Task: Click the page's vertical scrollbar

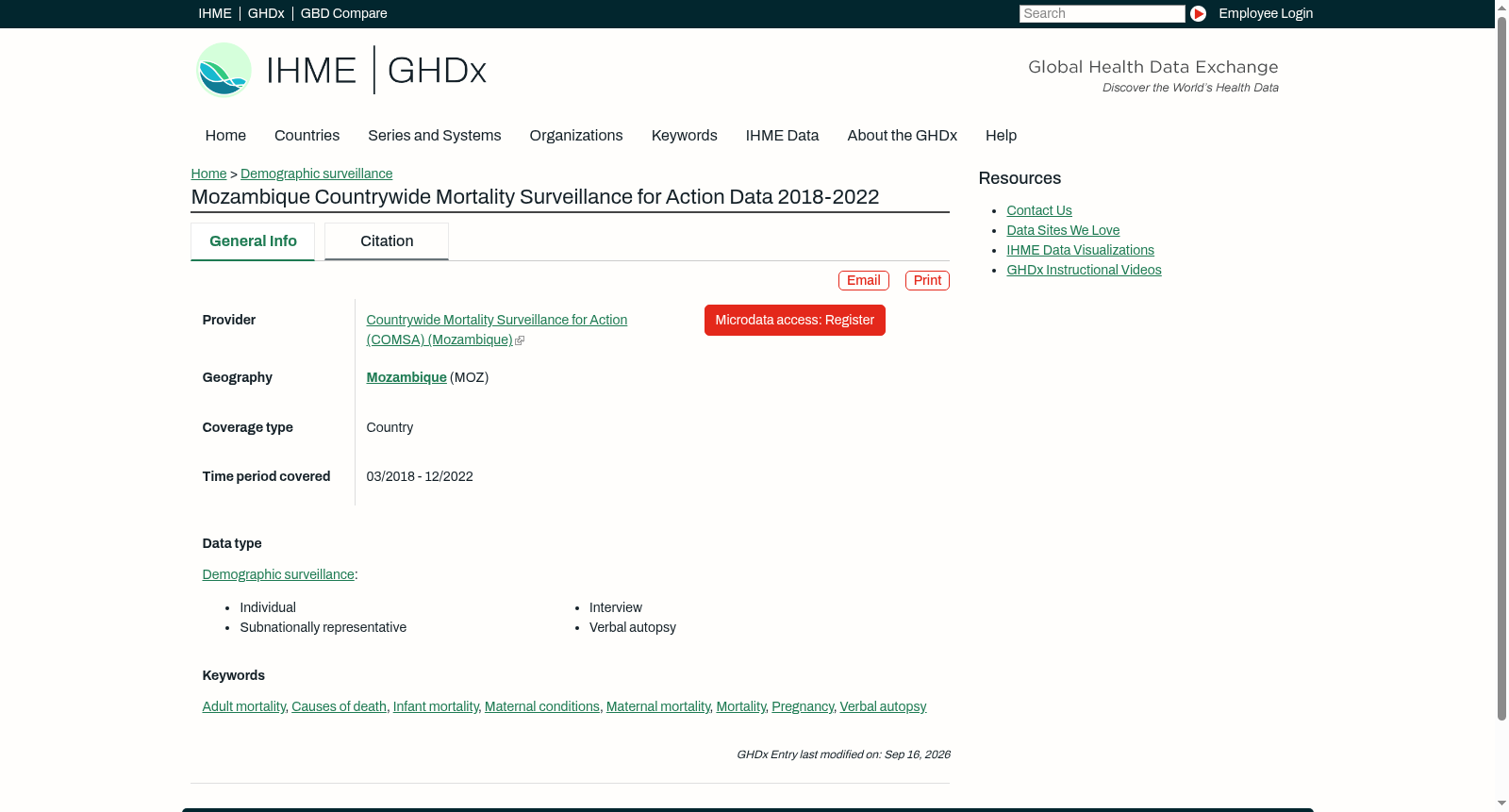Action: pos(1501,368)
